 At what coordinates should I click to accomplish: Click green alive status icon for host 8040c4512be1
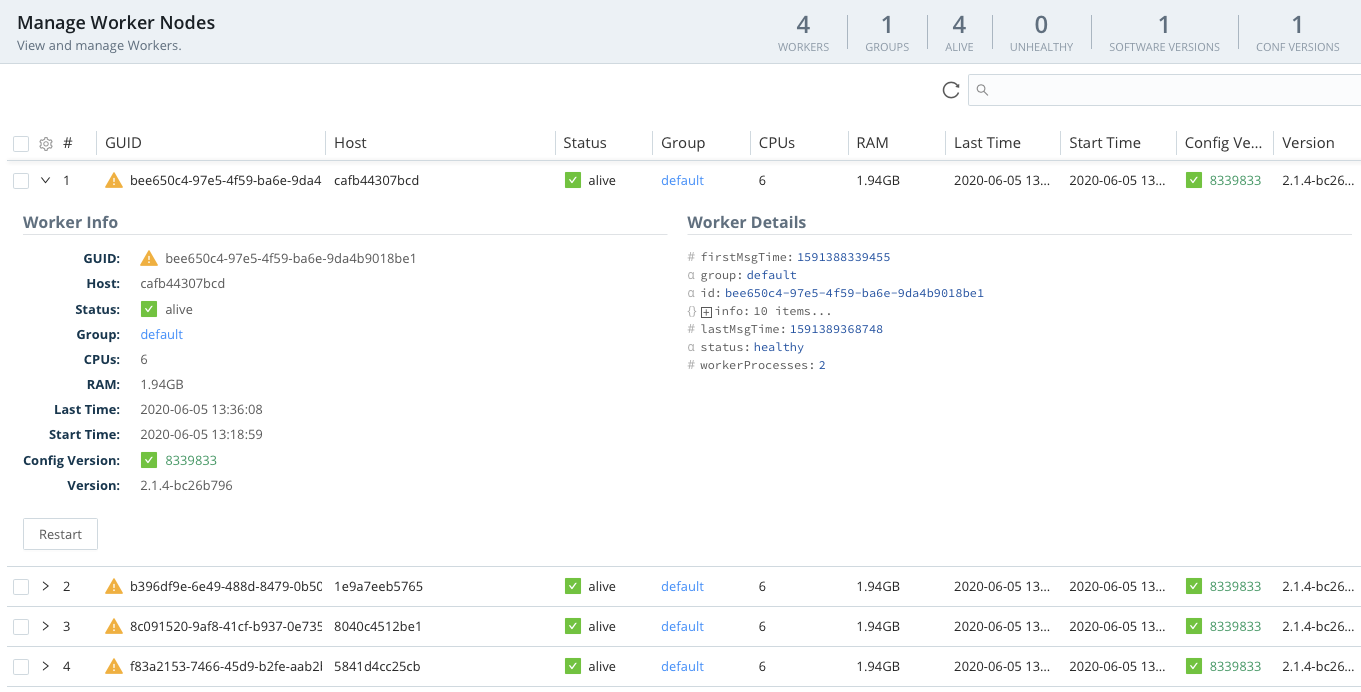tap(573, 627)
